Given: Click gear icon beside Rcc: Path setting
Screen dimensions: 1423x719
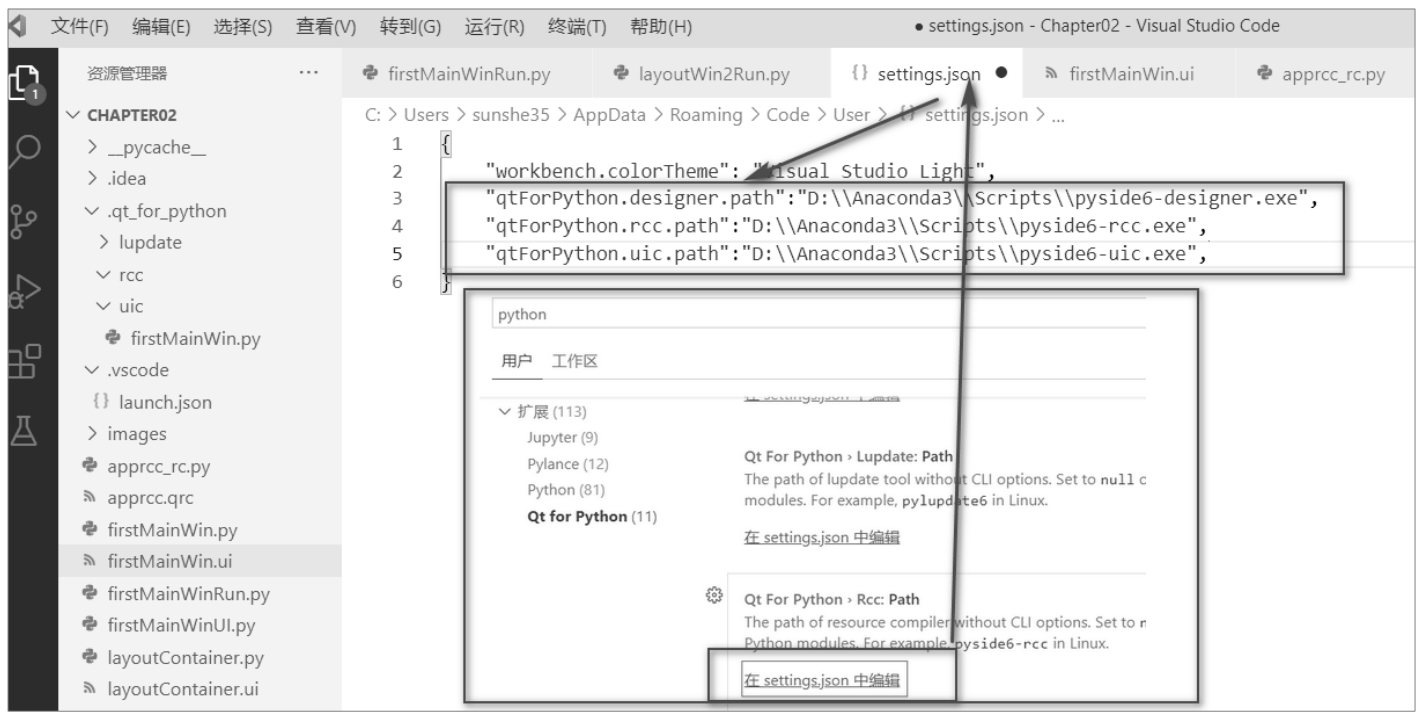Looking at the screenshot, I should pos(714,596).
